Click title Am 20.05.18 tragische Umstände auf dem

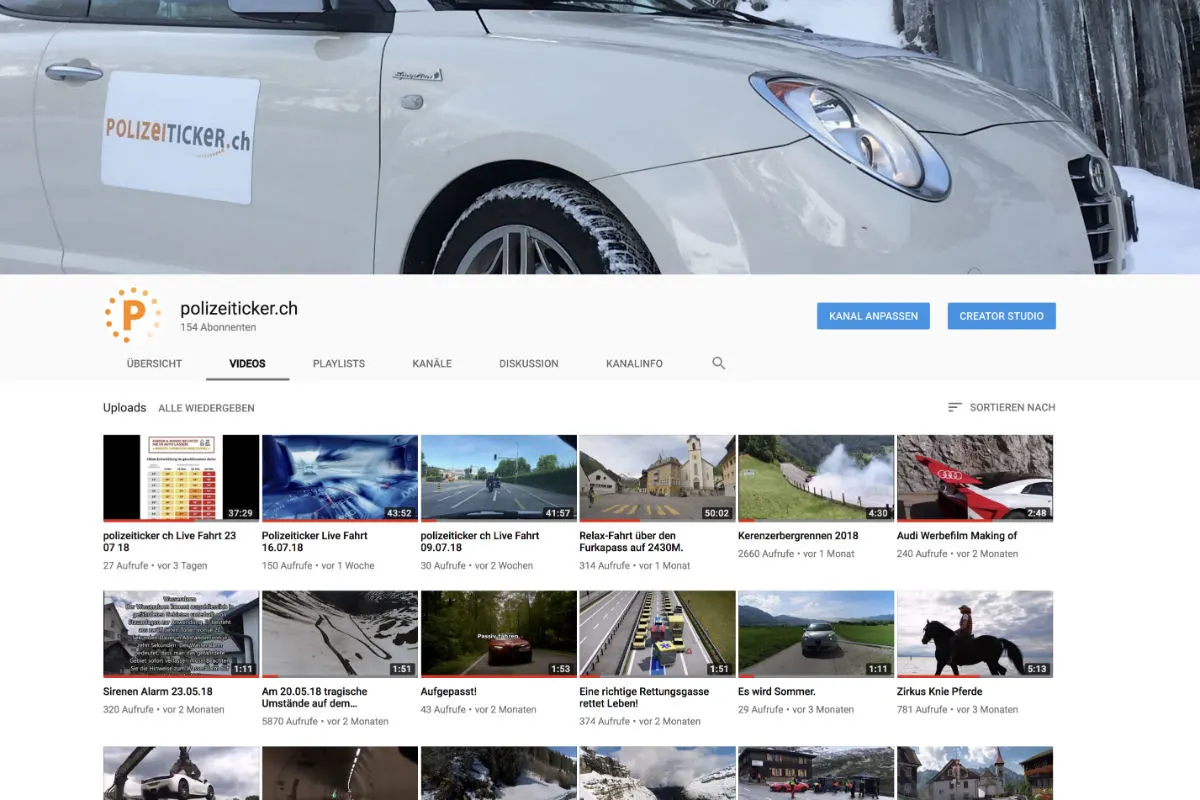coord(315,697)
